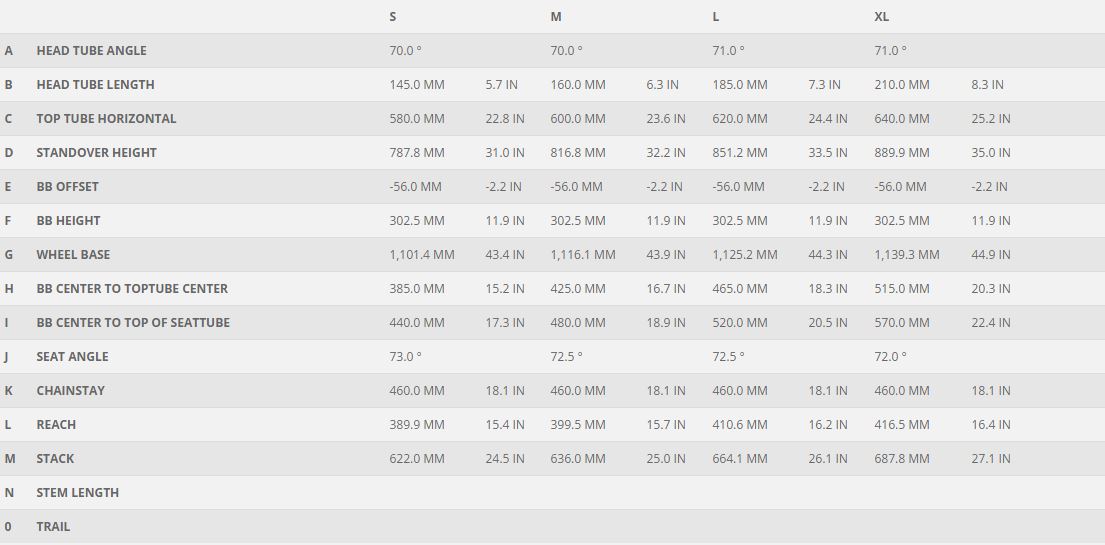Click the BB OFFSET row label
This screenshot has width=1105, height=545.
(68, 187)
